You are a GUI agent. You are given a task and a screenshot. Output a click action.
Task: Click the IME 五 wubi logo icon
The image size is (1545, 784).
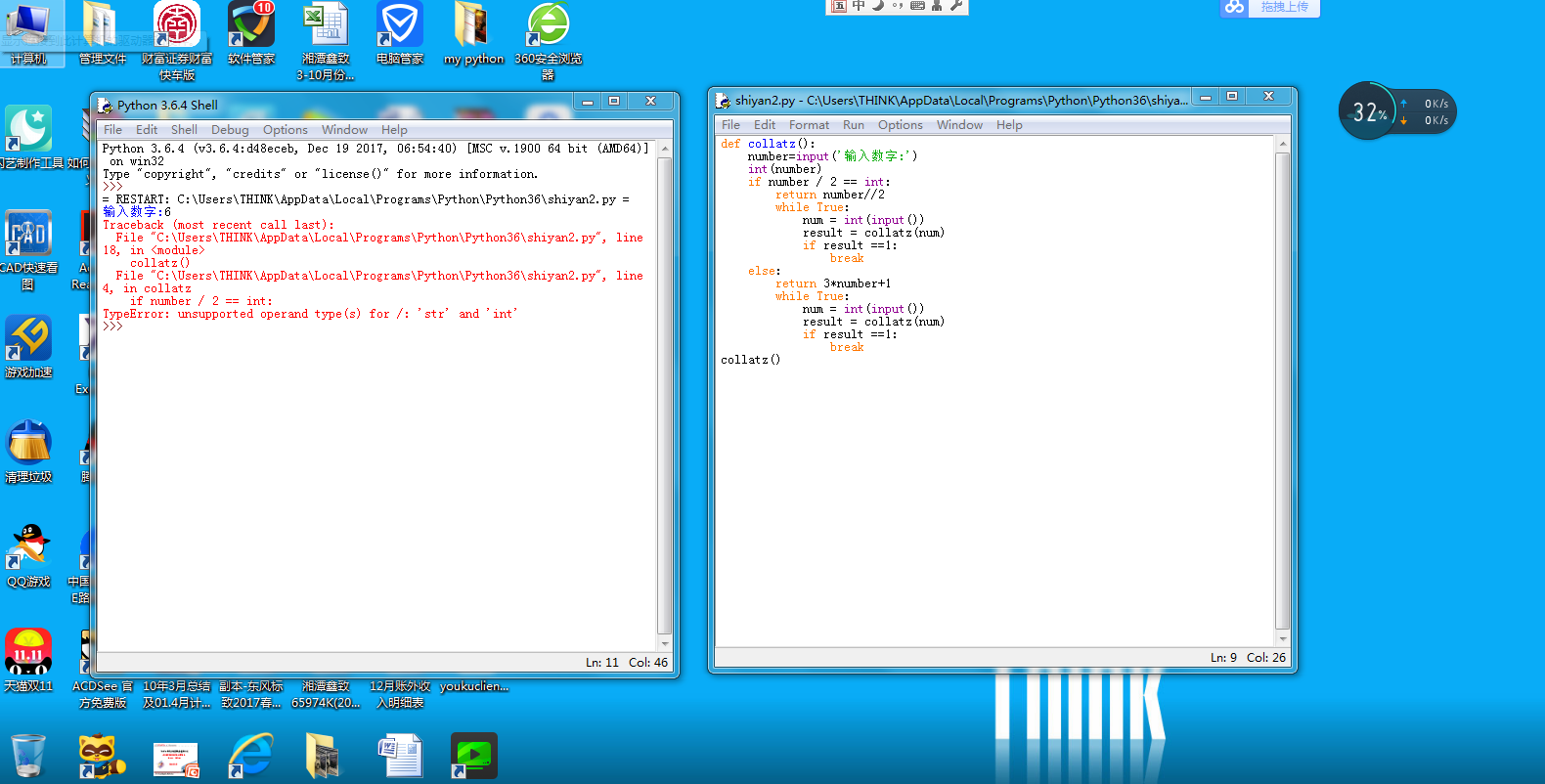(838, 6)
